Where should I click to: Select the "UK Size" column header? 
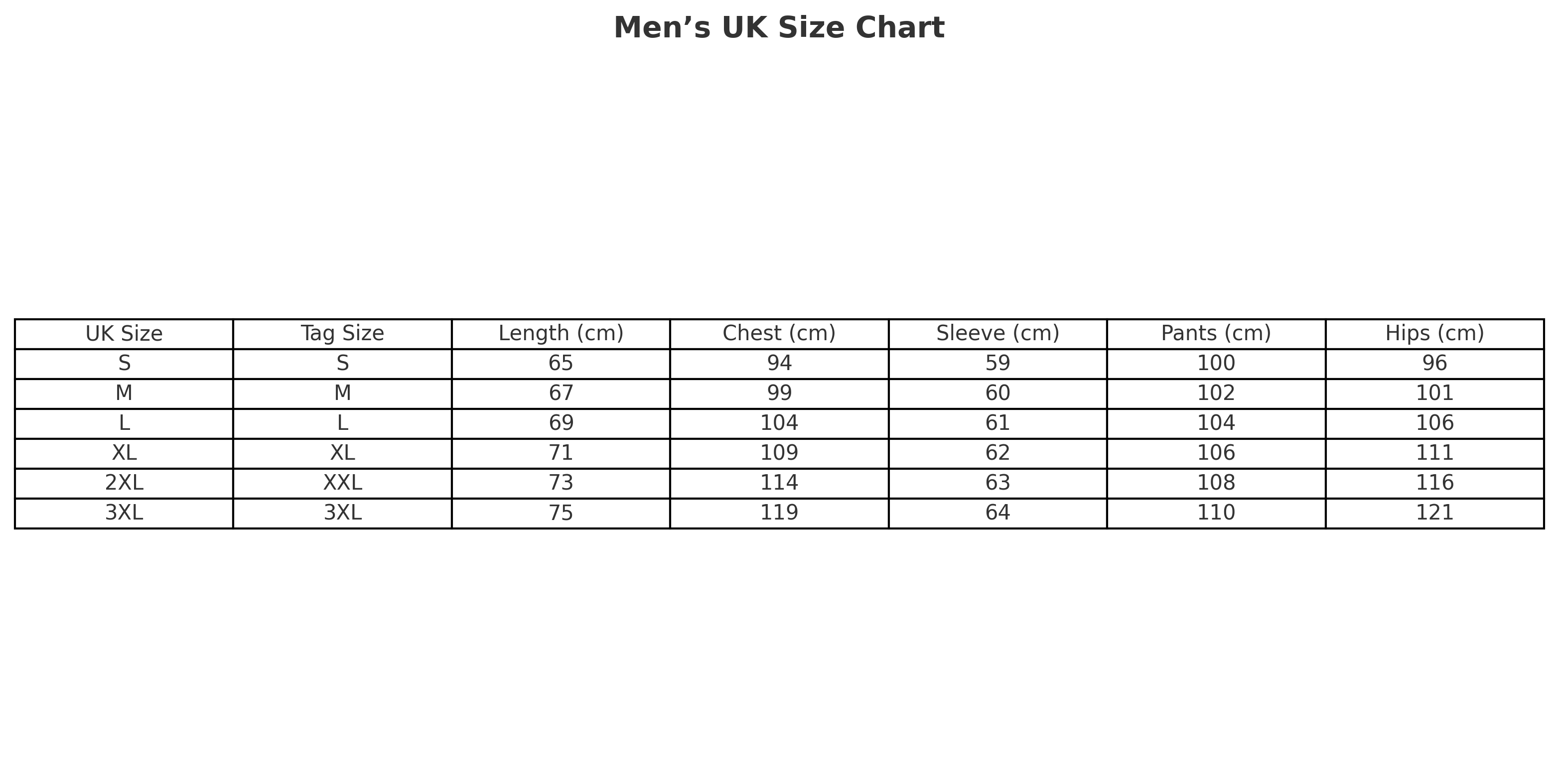pos(124,333)
